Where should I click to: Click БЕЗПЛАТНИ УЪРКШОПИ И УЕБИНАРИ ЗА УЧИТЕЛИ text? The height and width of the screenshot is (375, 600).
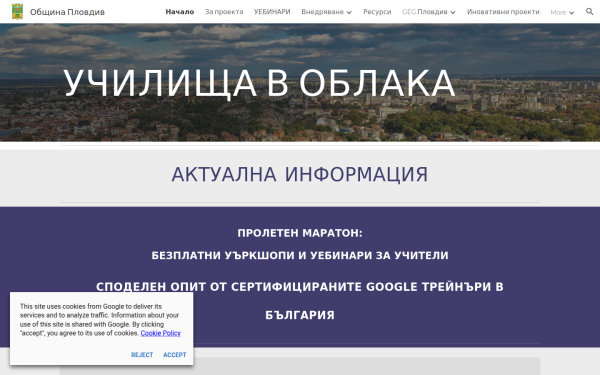click(300, 255)
